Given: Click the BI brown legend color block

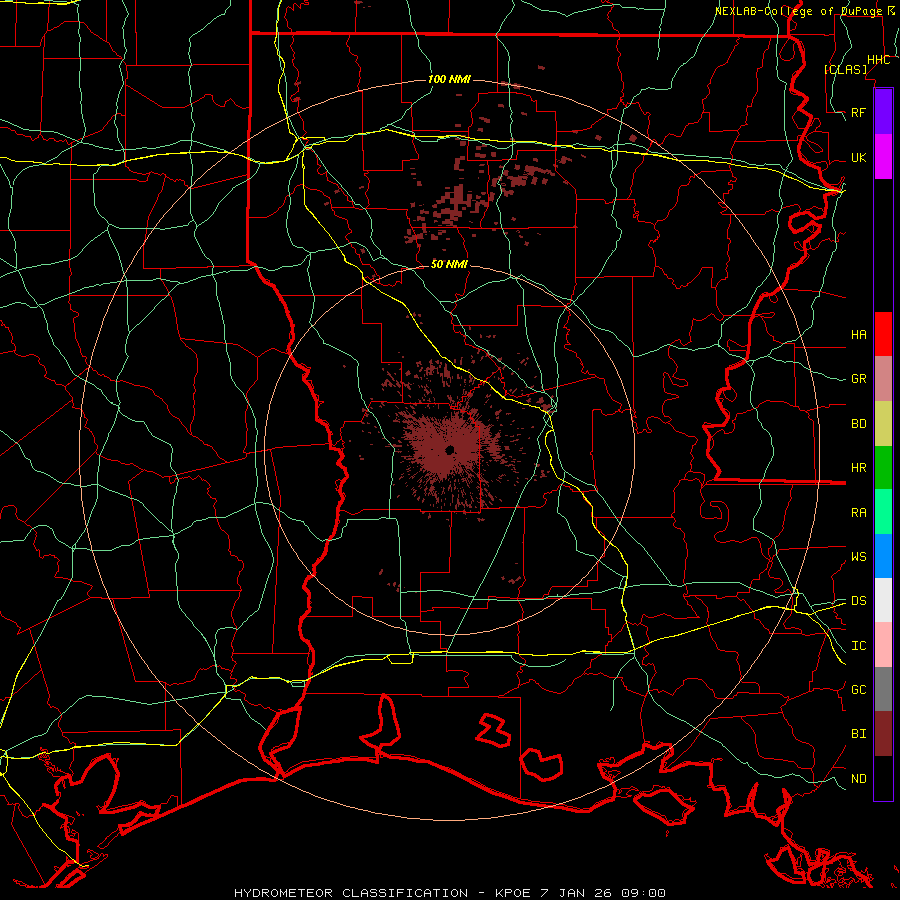Looking at the screenshot, I should coord(883,734).
